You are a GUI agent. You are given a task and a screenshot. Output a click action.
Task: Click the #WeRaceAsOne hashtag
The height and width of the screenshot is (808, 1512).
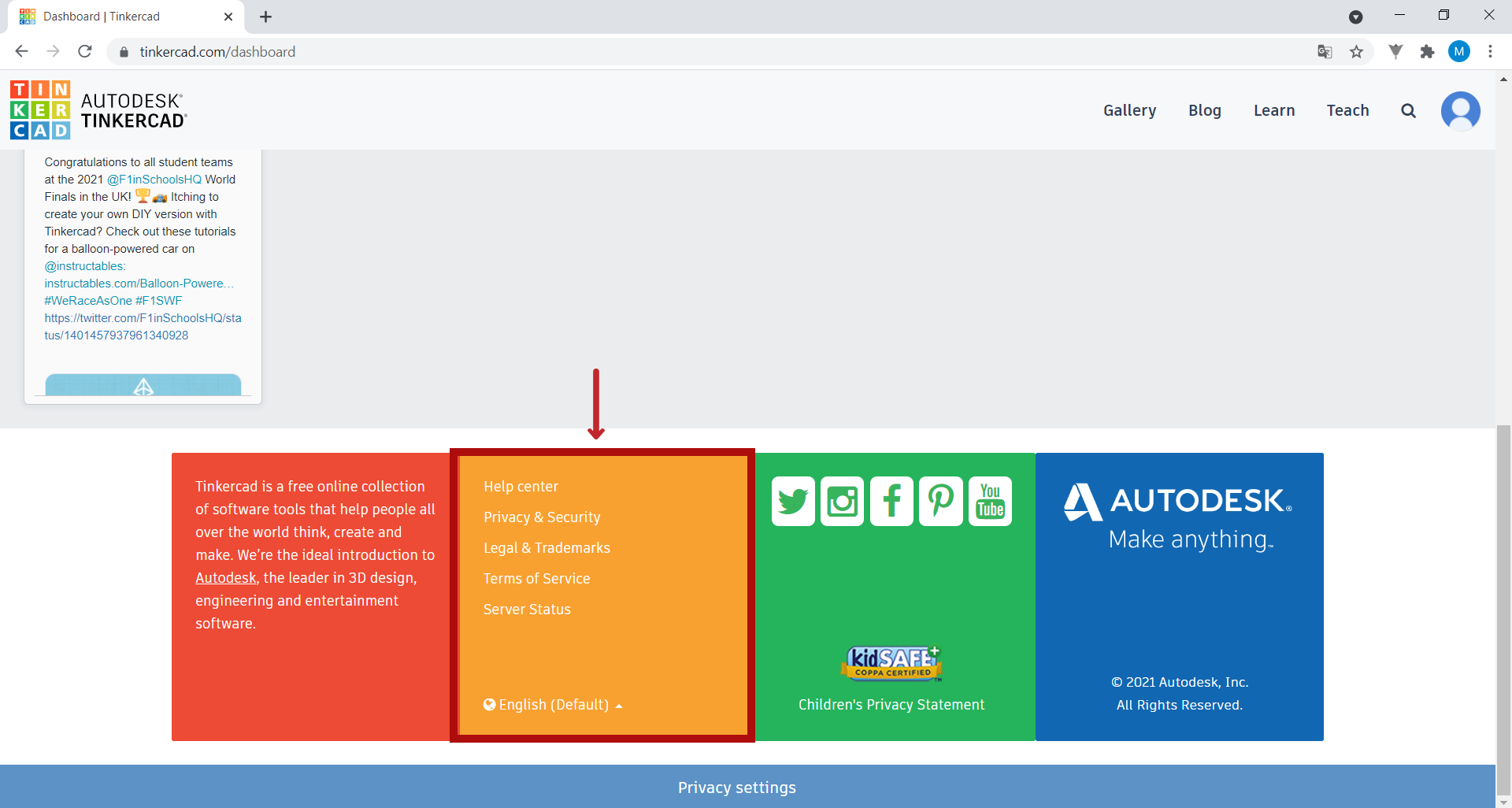pos(88,301)
